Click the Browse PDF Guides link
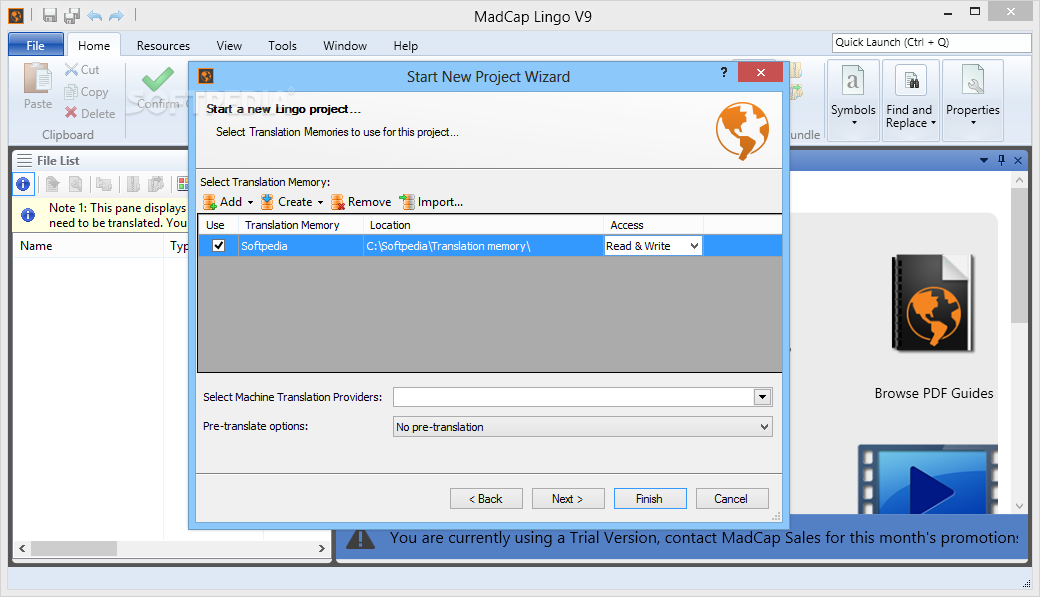 pos(934,393)
